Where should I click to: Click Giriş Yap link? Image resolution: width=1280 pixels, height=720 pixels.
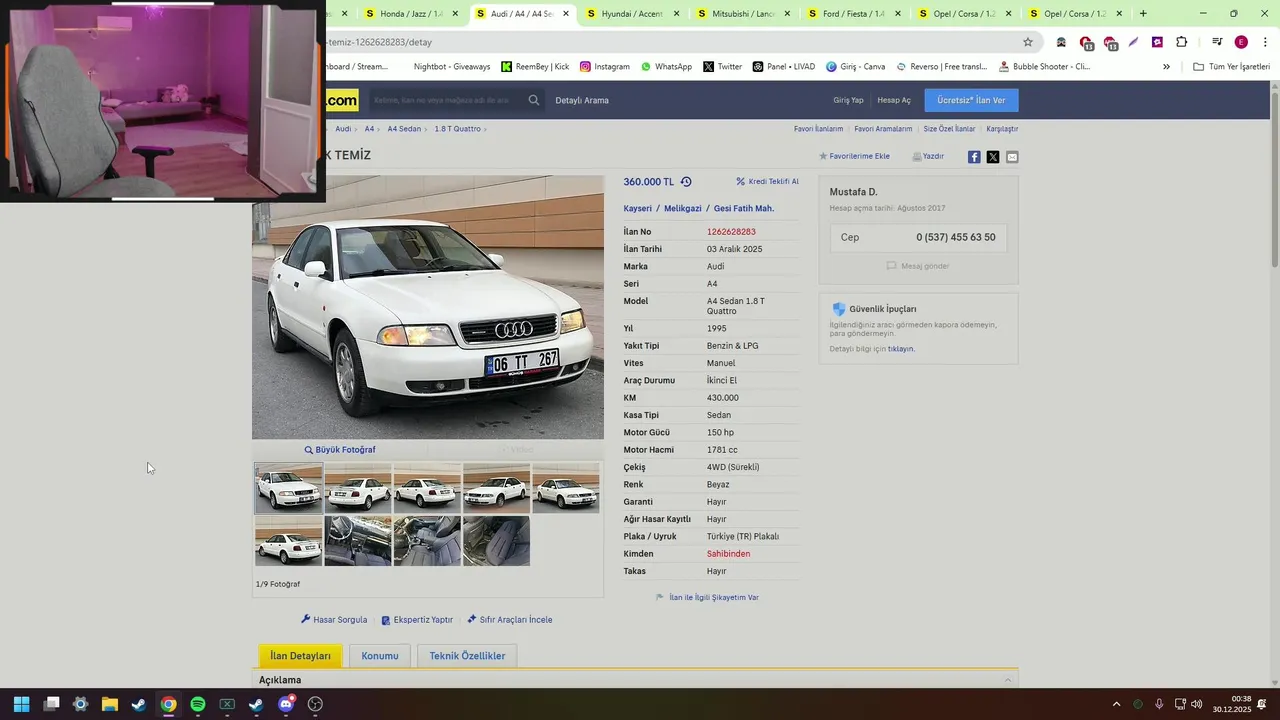[x=848, y=100]
